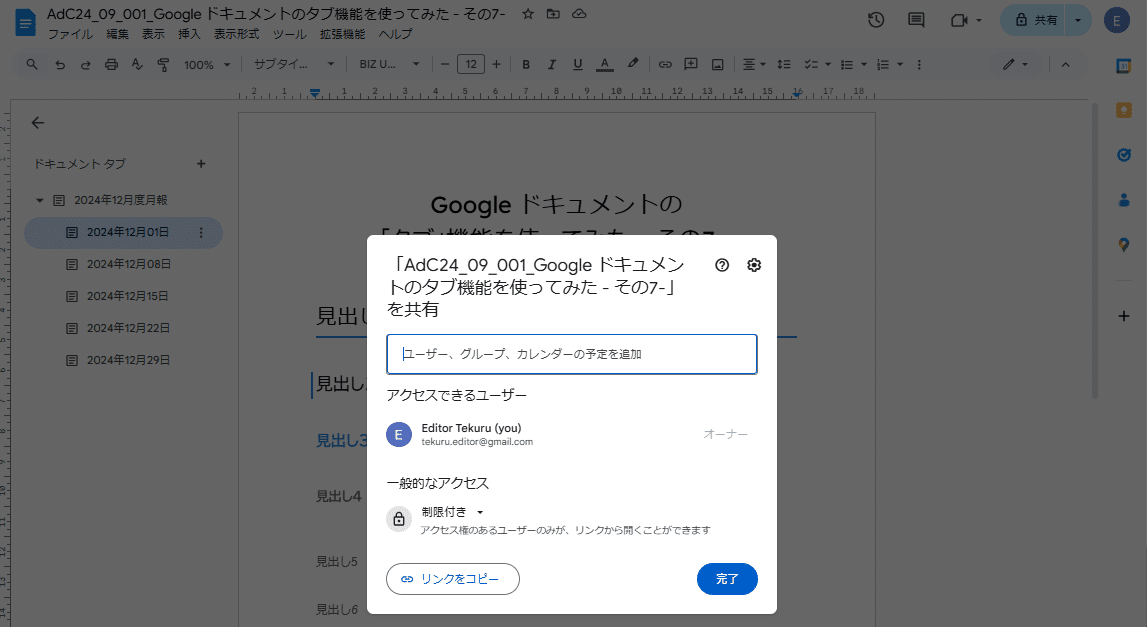Get add-ons plus icon
This screenshot has height=627, width=1147.
[x=1124, y=316]
